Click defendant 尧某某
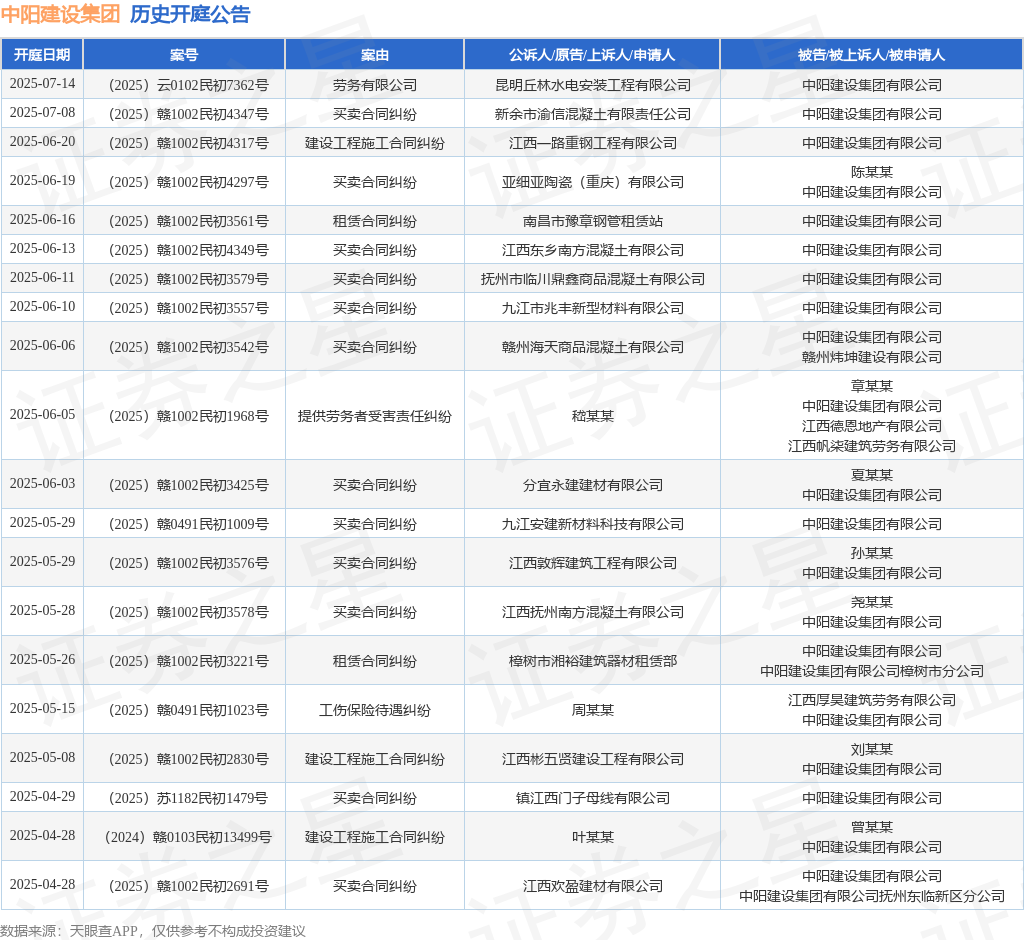Image resolution: width=1024 pixels, height=940 pixels. (x=872, y=602)
